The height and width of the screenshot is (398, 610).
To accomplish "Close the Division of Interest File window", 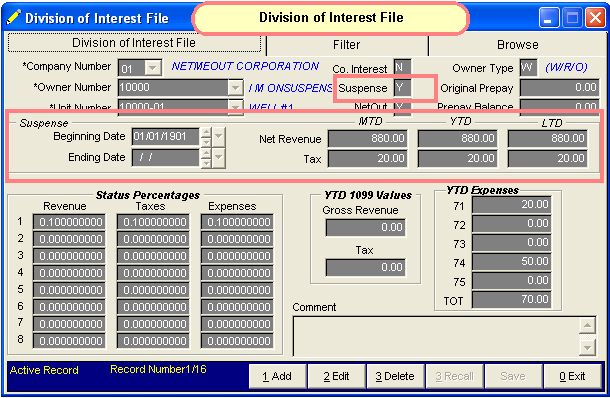I will tap(595, 18).
